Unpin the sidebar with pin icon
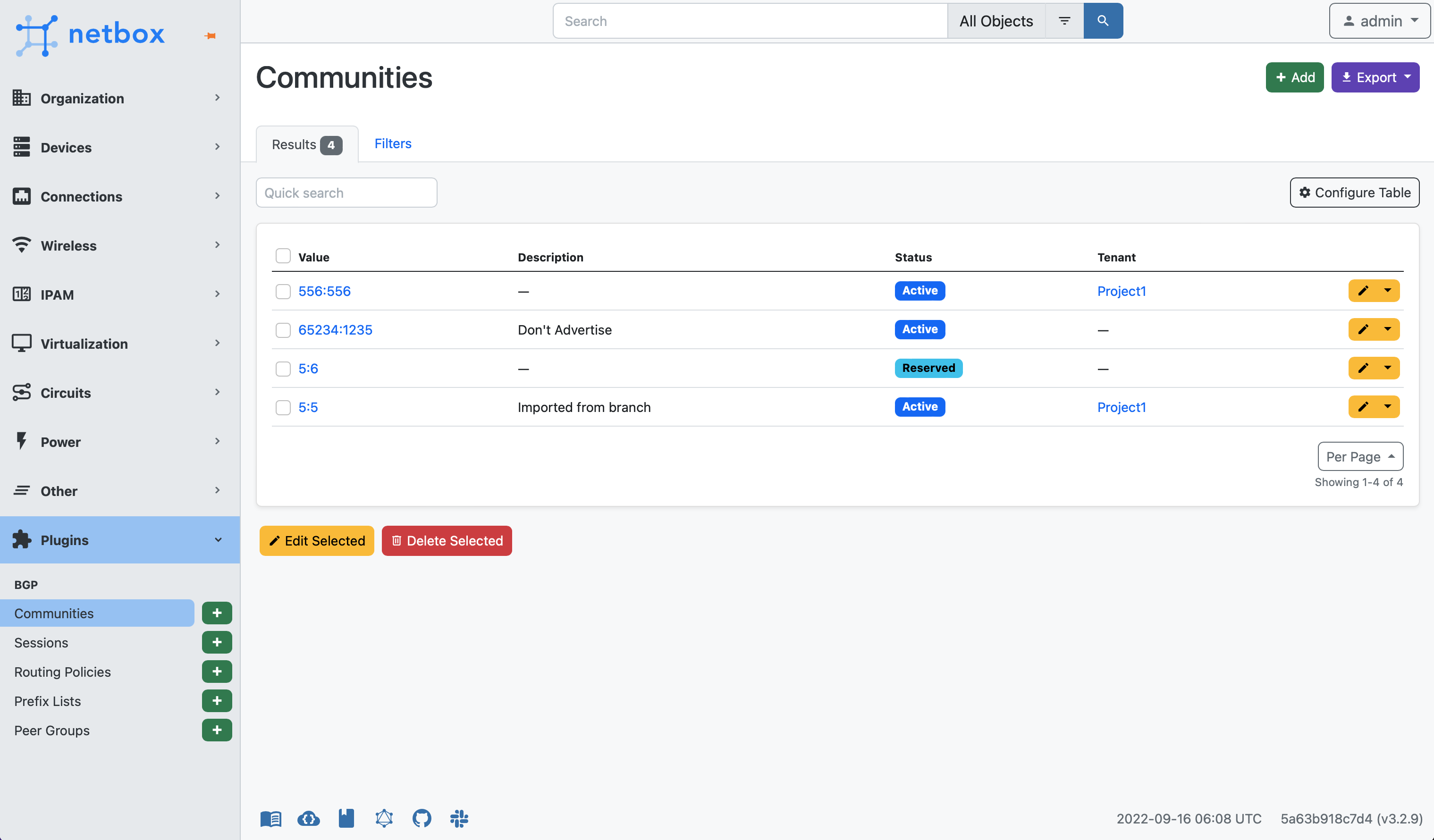Viewport: 1434px width, 840px height. click(211, 36)
